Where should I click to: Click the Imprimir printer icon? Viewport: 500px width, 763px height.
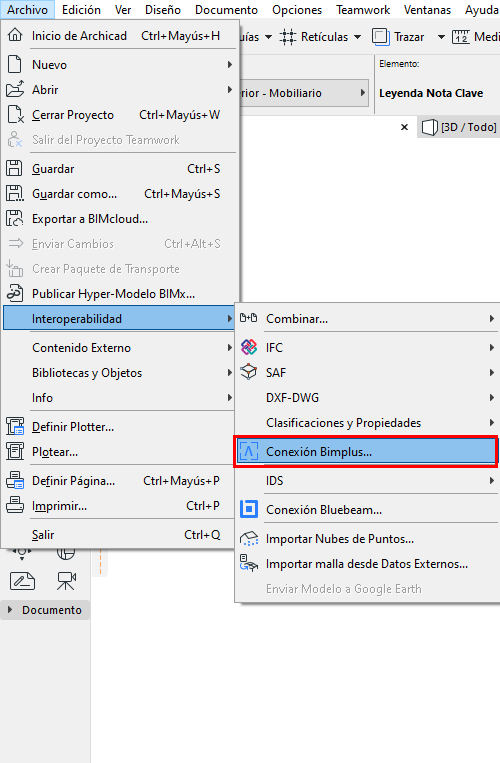15,506
